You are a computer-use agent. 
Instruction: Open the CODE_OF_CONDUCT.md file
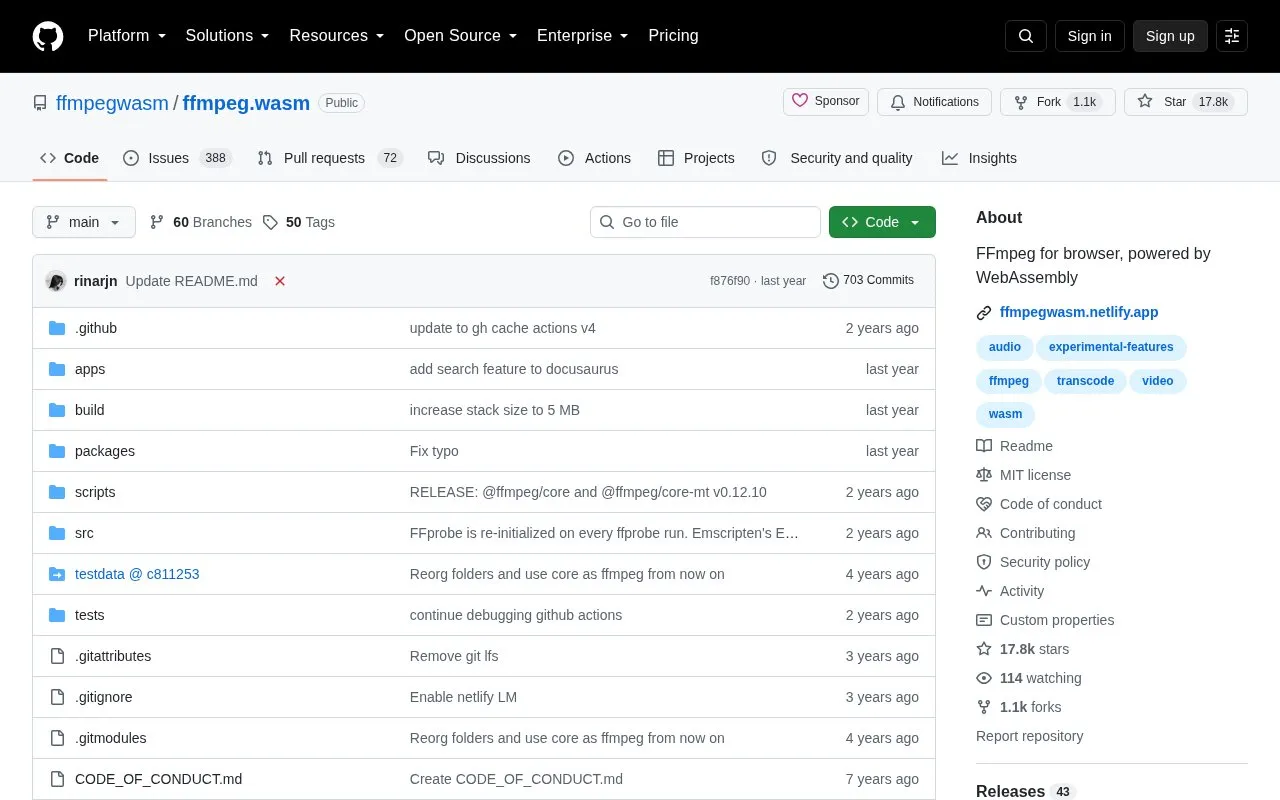tap(158, 779)
